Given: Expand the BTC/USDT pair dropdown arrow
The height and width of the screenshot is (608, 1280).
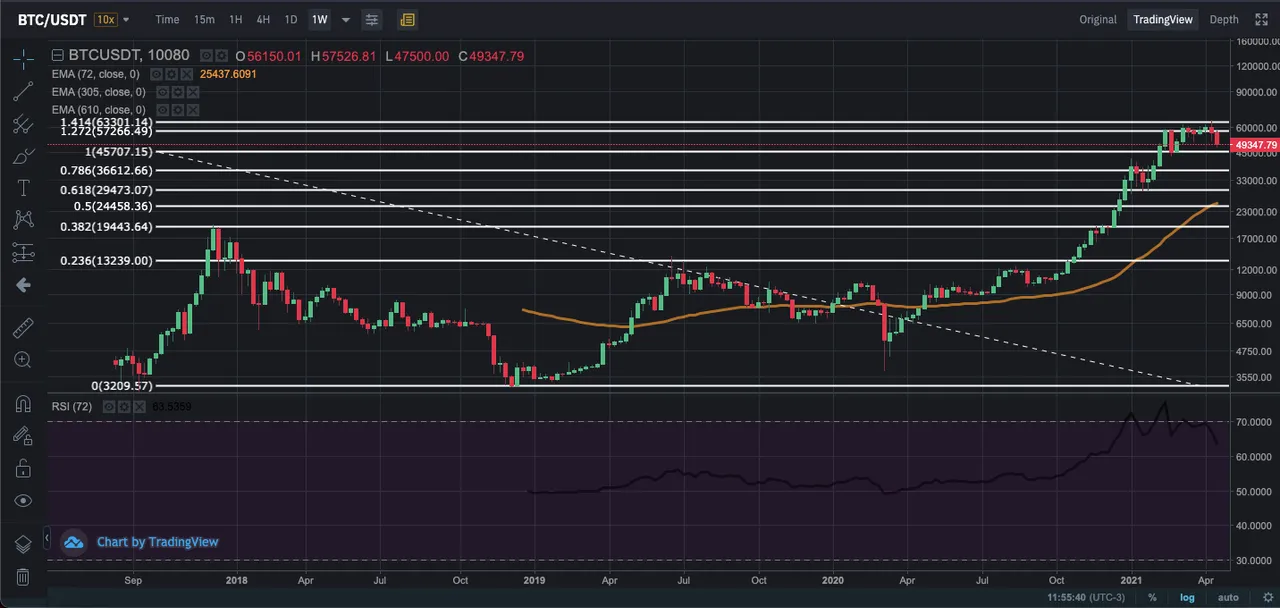Looking at the screenshot, I should coord(126,19).
